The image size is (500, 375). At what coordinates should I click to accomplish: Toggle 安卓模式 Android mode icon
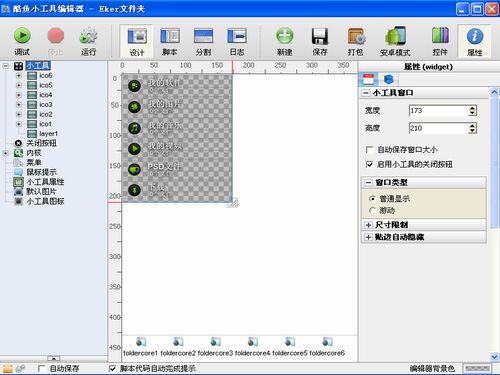coord(395,36)
